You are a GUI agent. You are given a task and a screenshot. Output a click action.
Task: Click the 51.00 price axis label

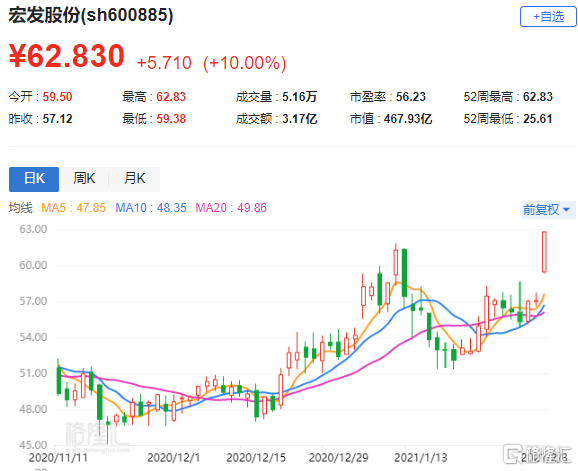pos(33,373)
